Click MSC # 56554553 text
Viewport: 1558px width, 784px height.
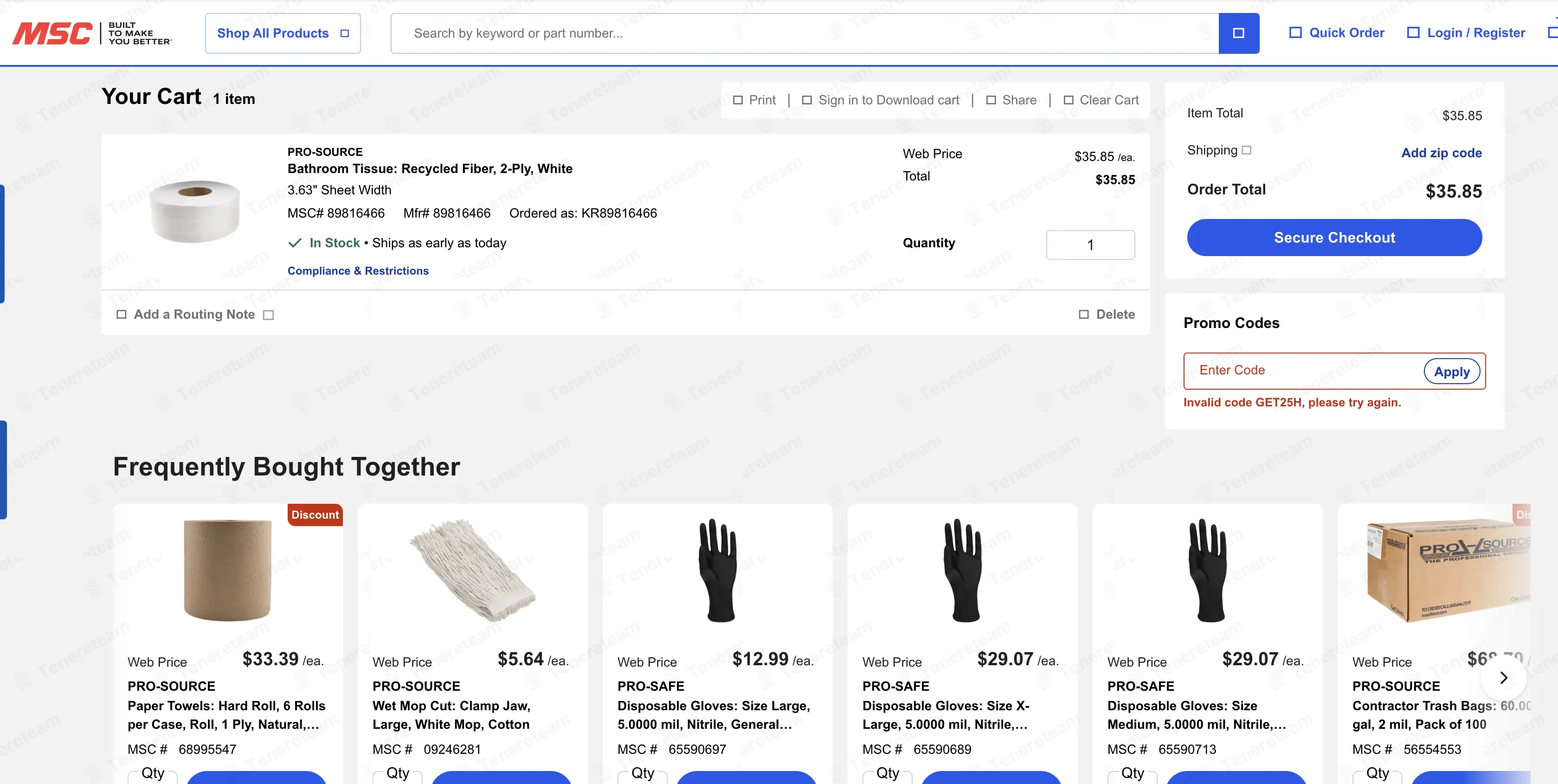(1406, 750)
